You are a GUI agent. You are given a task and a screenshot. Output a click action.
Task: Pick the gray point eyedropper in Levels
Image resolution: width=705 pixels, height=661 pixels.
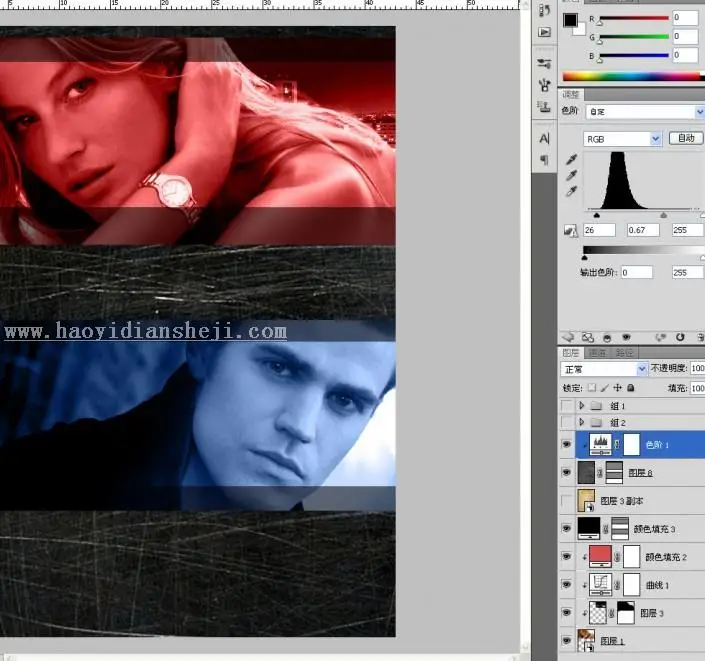coord(571,176)
